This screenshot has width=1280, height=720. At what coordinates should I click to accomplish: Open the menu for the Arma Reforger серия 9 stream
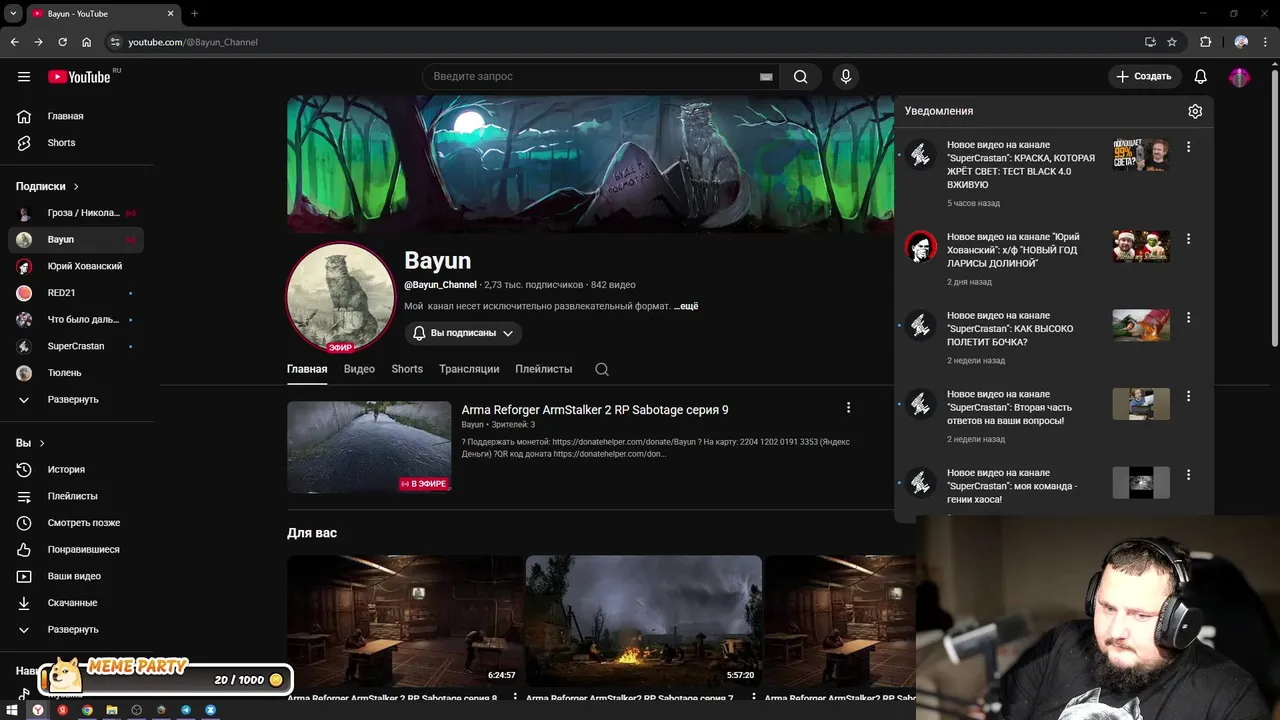click(x=848, y=408)
